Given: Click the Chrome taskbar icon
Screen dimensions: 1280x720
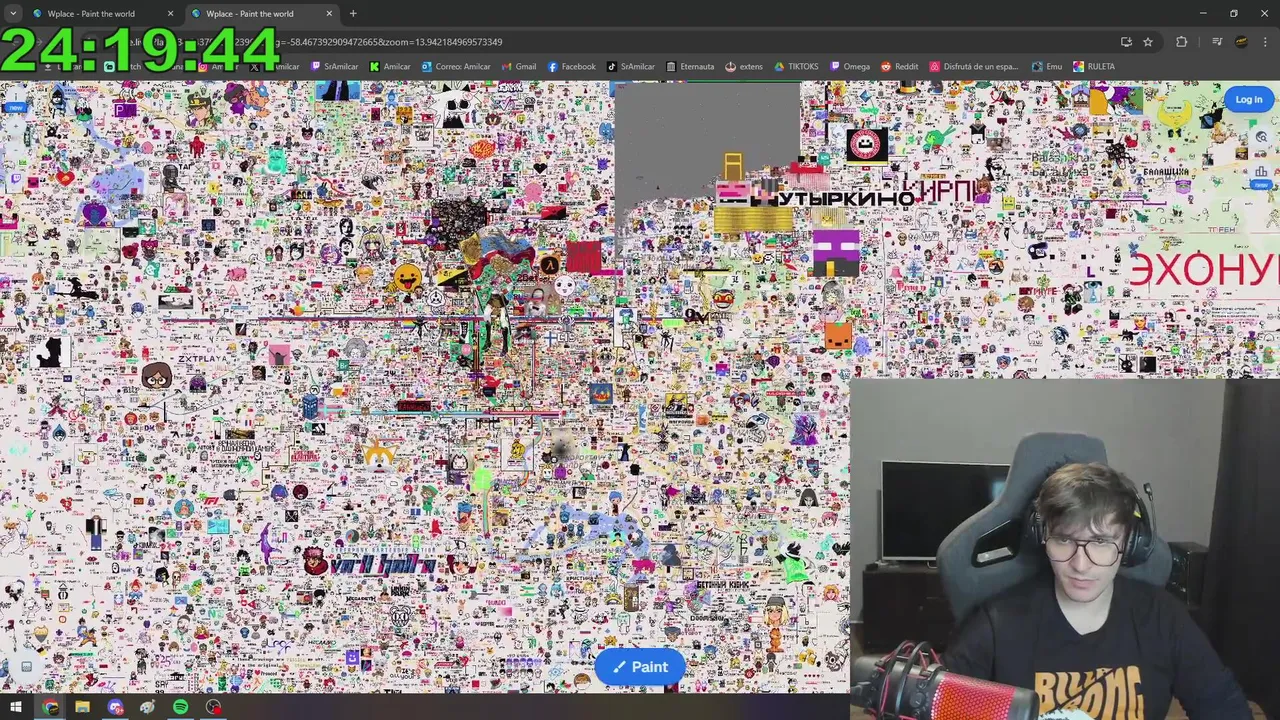Looking at the screenshot, I should (50, 707).
